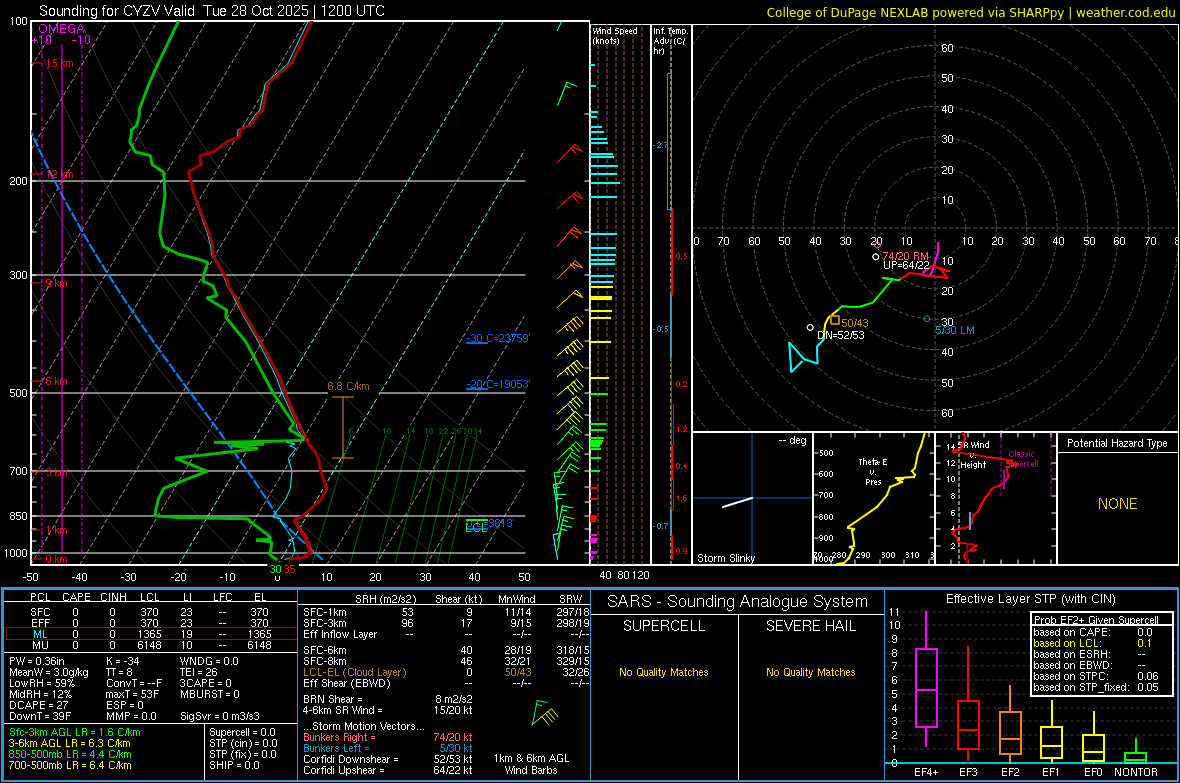This screenshot has width=1180, height=783.
Task: Click the orange square mean wind marker
Action: tap(835, 320)
